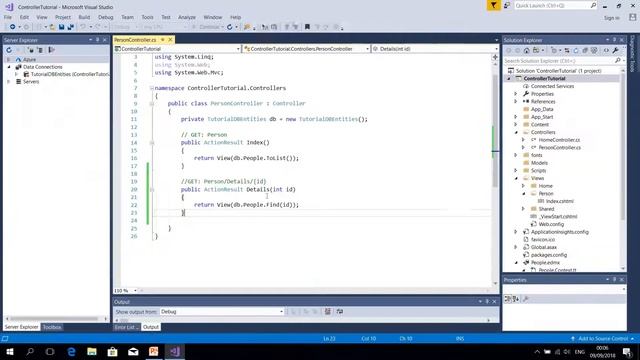
Task: Click the Save icon in main toolbar
Action: tap(61, 27)
